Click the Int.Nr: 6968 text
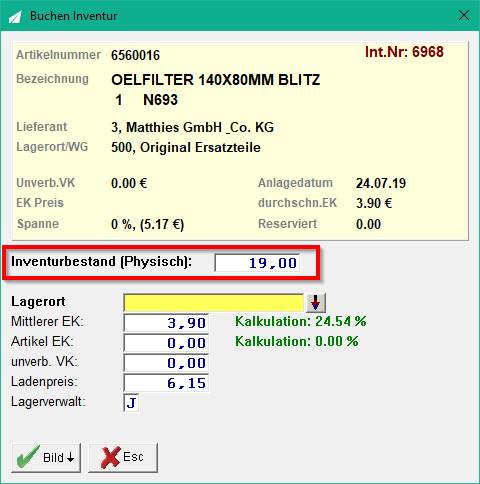This screenshot has height=484, width=480. click(x=404, y=52)
